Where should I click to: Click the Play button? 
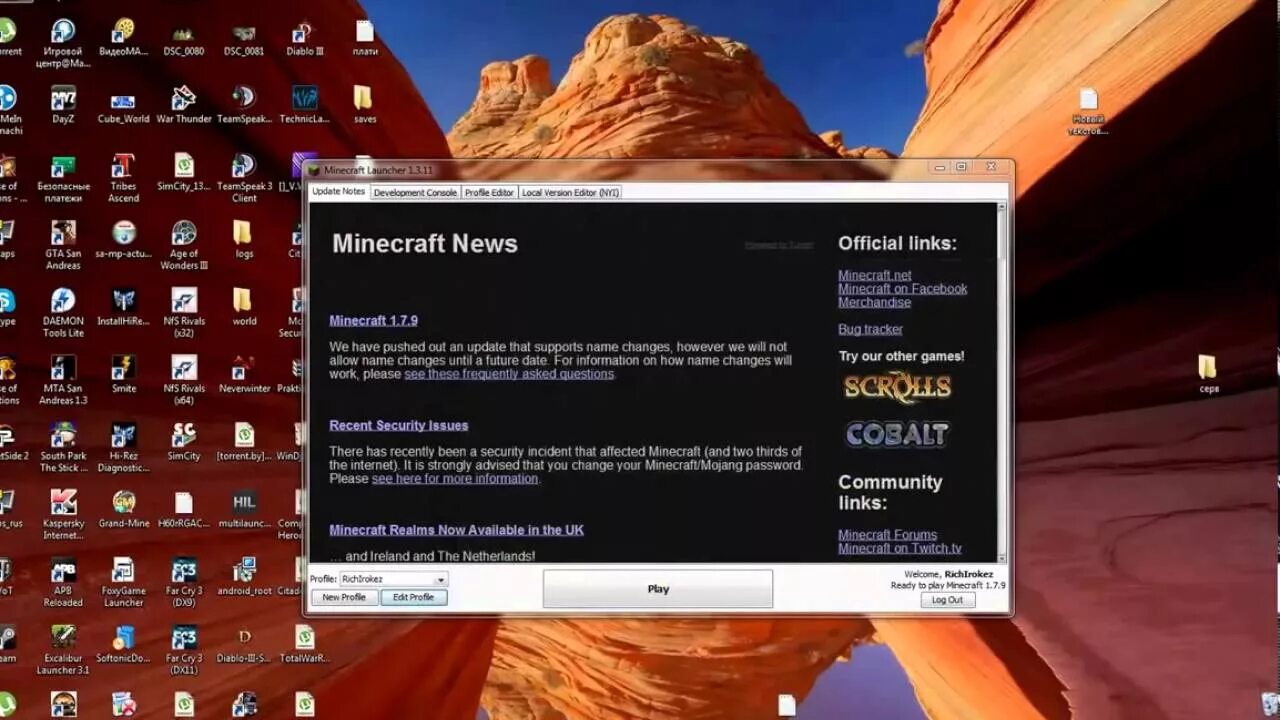[658, 589]
